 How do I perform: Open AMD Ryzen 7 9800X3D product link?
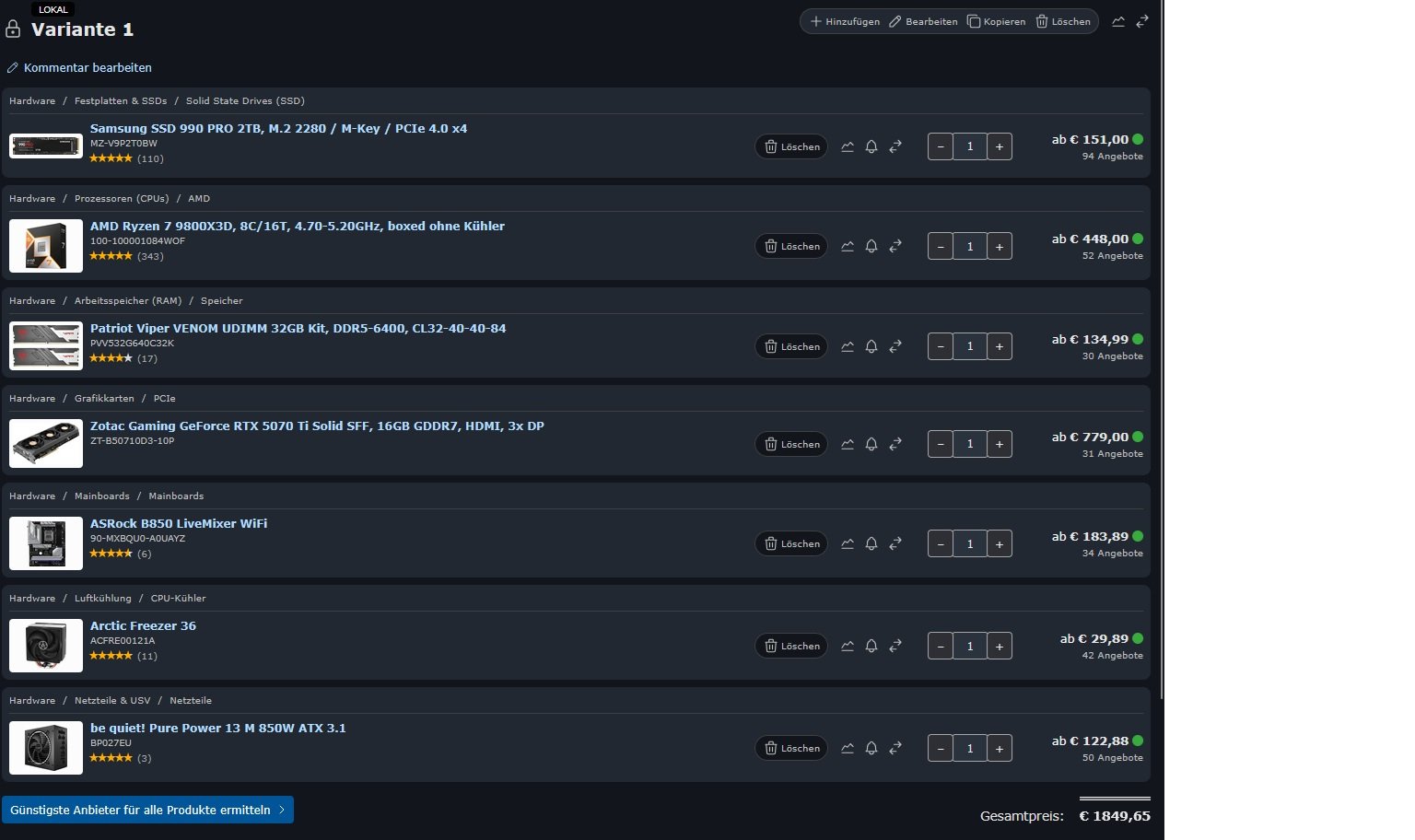point(298,226)
